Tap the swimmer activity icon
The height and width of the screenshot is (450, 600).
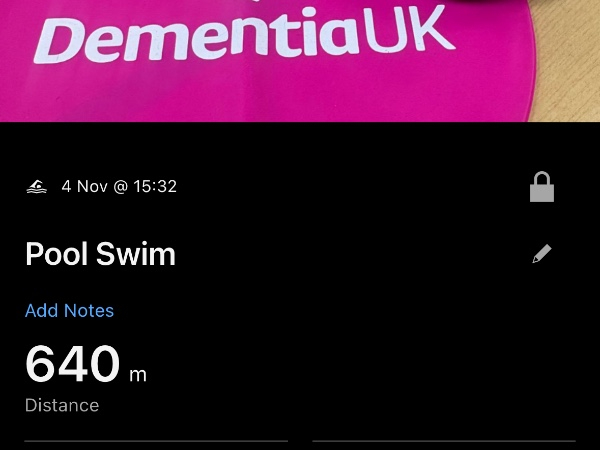coord(36,187)
